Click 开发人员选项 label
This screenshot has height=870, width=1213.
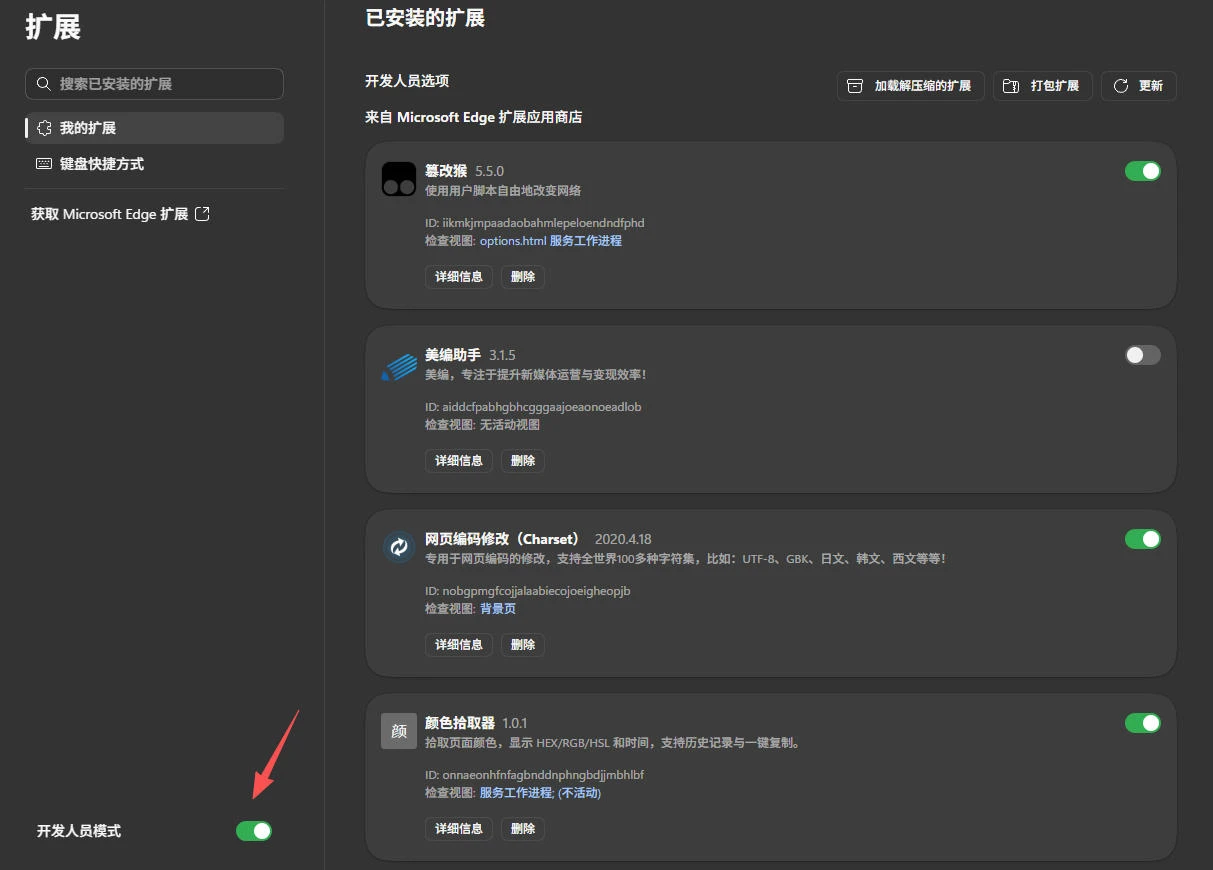[407, 81]
